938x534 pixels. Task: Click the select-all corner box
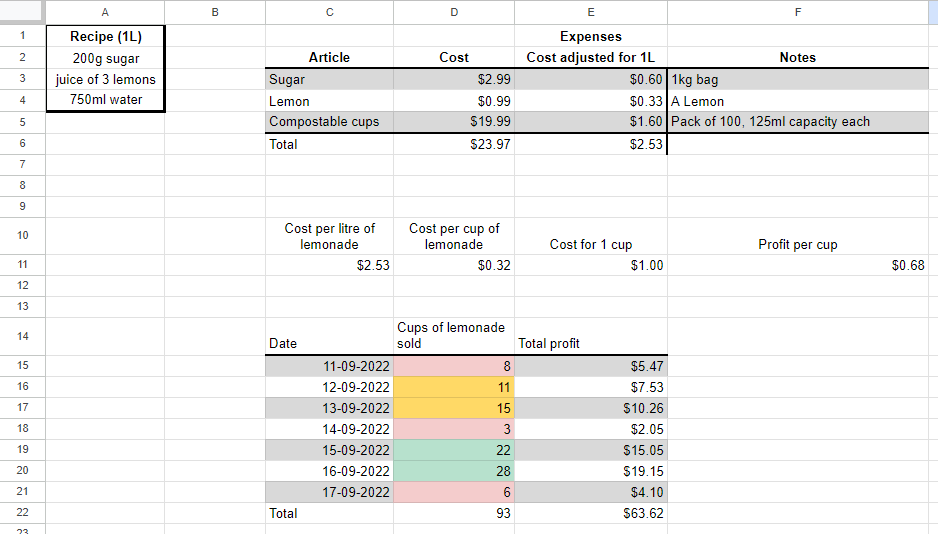[x=22, y=12]
